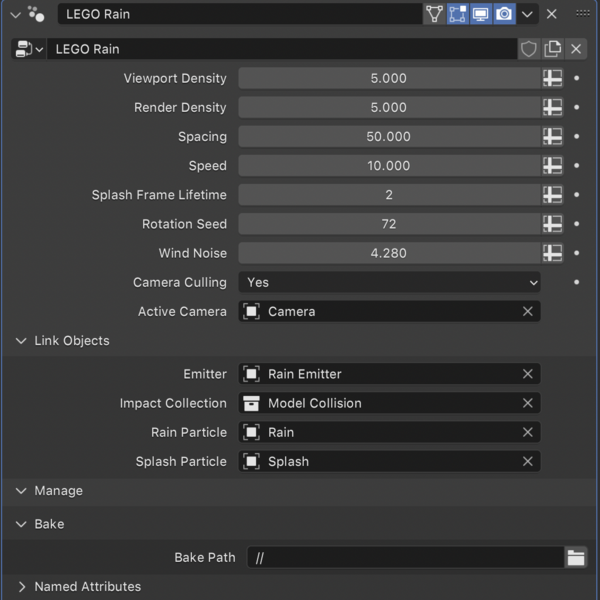
Task: Toggle viewport display for LEGO Rain modifier
Action: (481, 14)
